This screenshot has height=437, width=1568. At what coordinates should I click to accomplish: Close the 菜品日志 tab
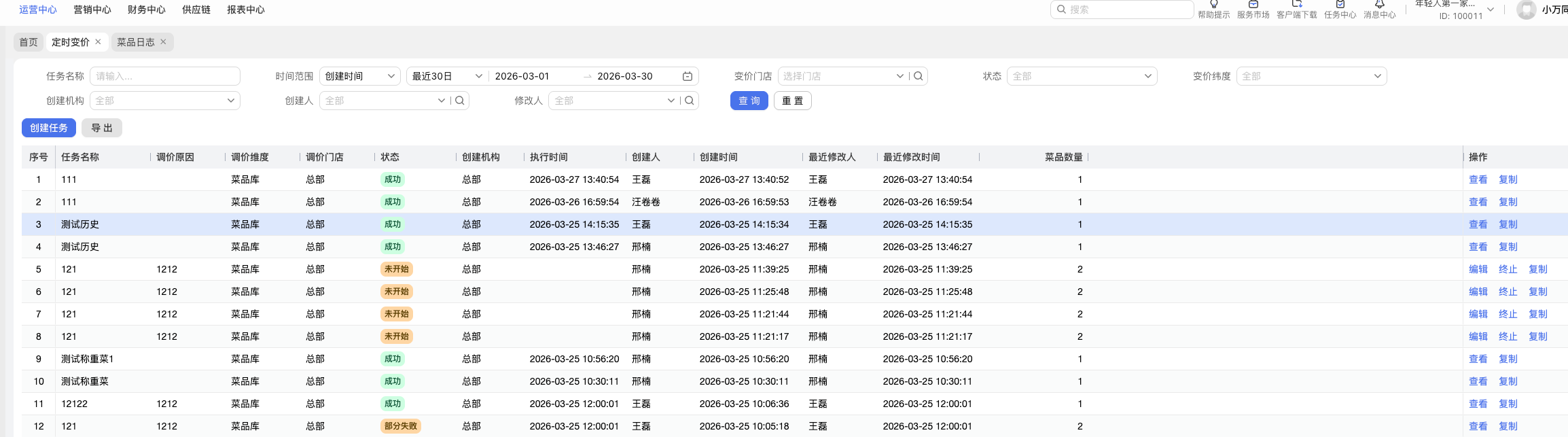[163, 42]
